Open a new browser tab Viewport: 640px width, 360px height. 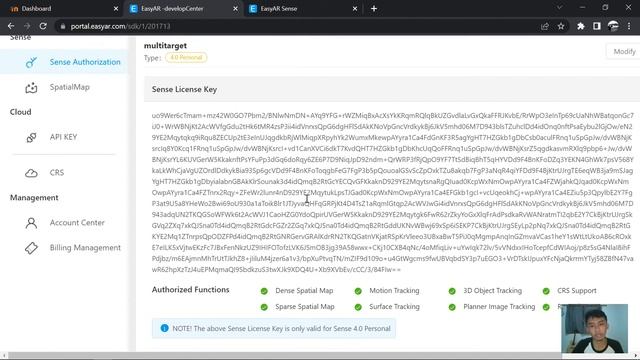click(x=374, y=9)
